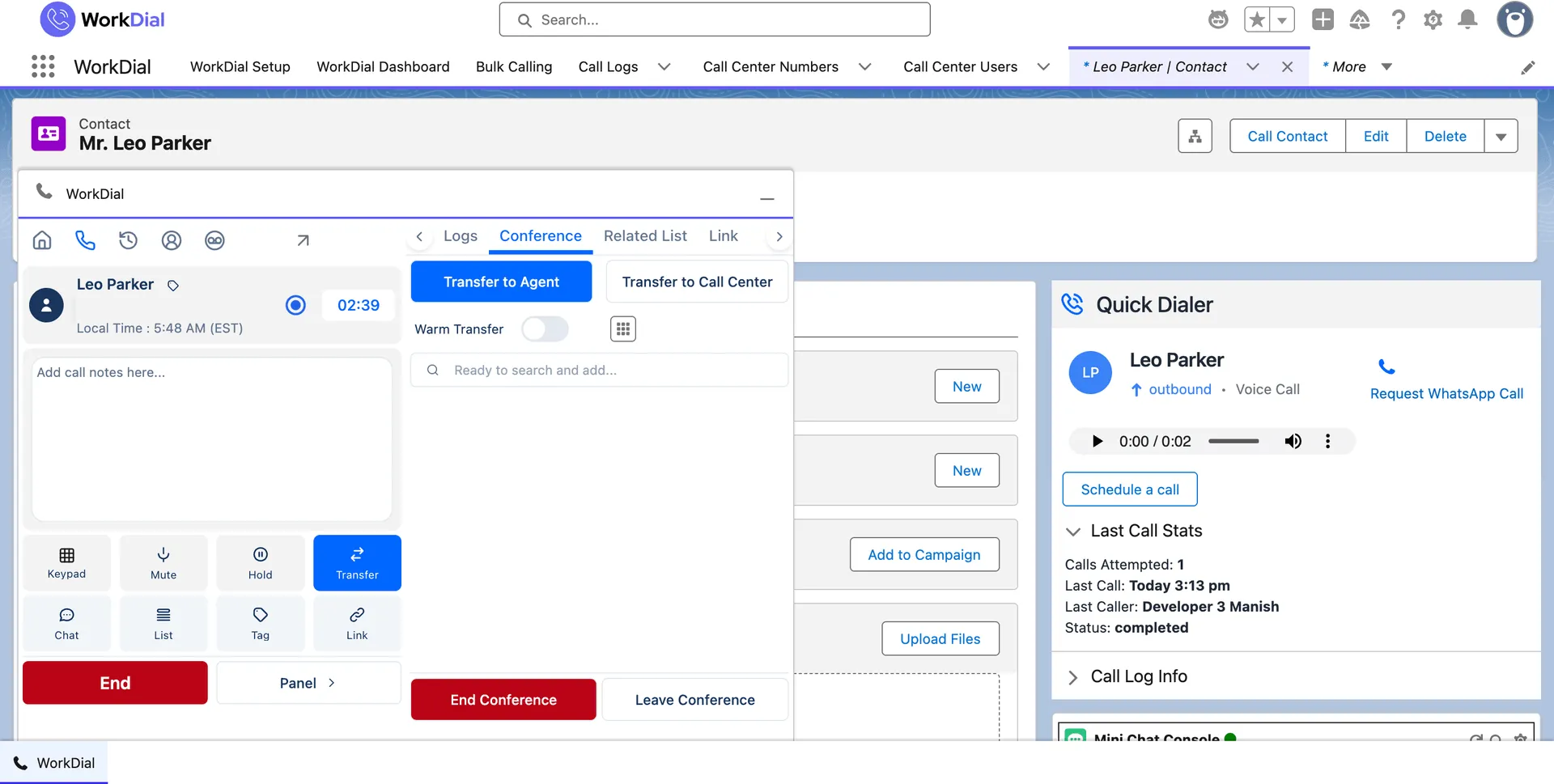Click the Add call notes text area
1554x784 pixels.
point(212,439)
